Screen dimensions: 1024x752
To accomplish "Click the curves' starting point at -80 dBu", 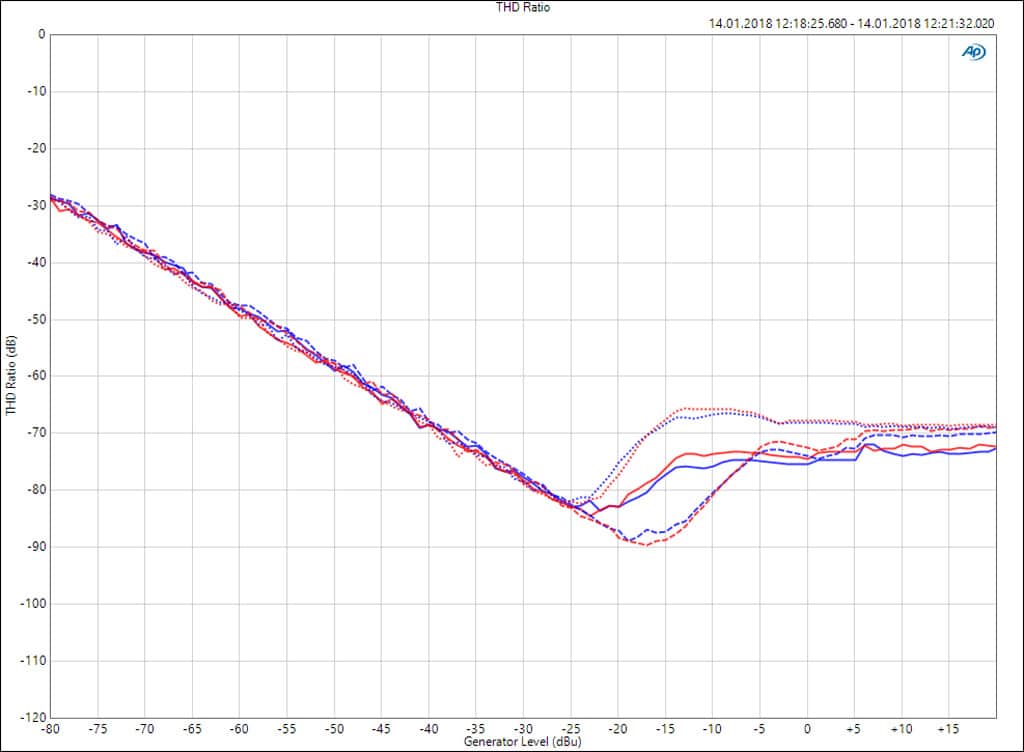I will tap(52, 197).
